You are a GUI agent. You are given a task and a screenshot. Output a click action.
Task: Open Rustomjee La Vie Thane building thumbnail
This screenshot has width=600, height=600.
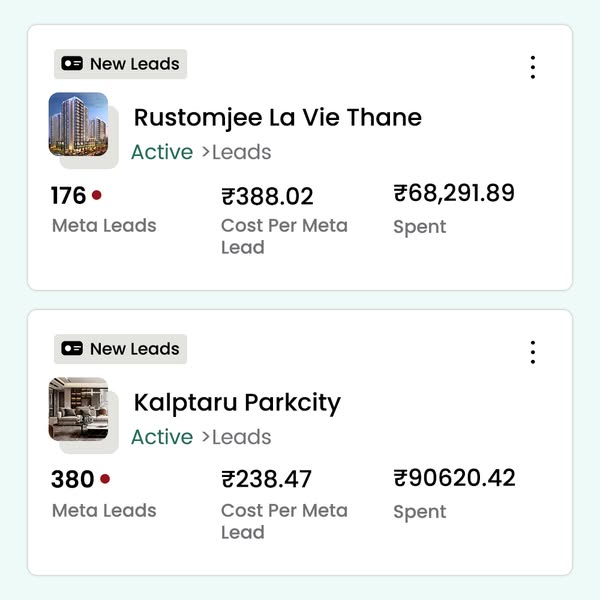pos(78,124)
